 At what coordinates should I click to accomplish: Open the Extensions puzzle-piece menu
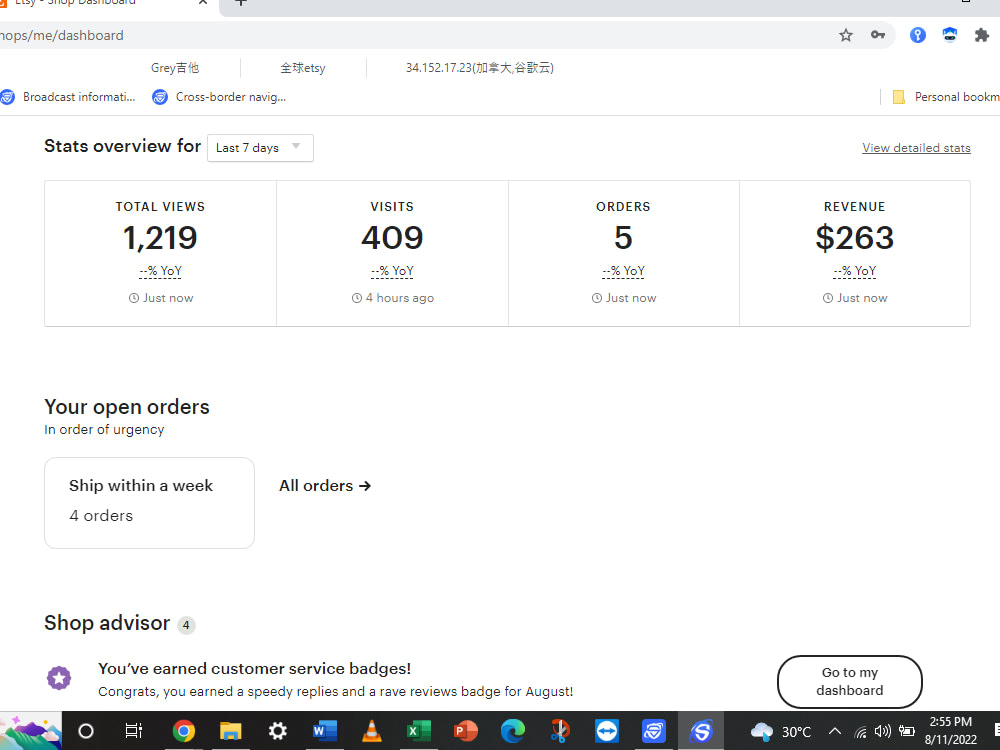(982, 35)
